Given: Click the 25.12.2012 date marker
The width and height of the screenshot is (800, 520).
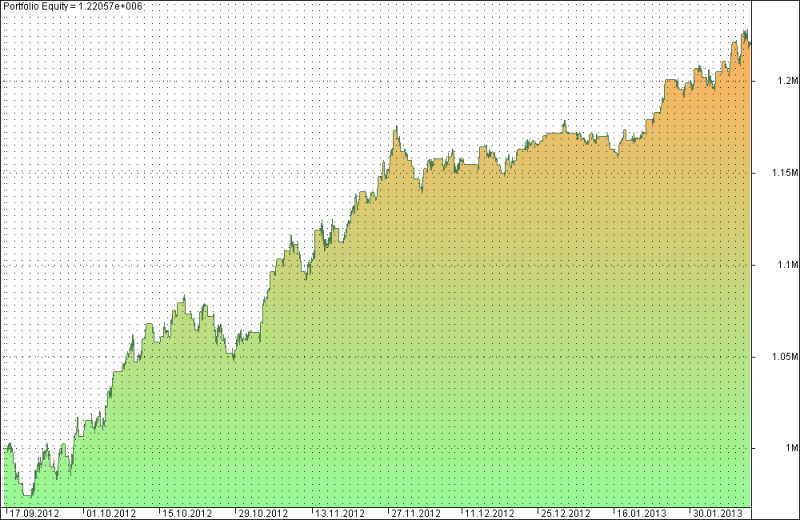Looking at the screenshot, I should pos(565,513).
